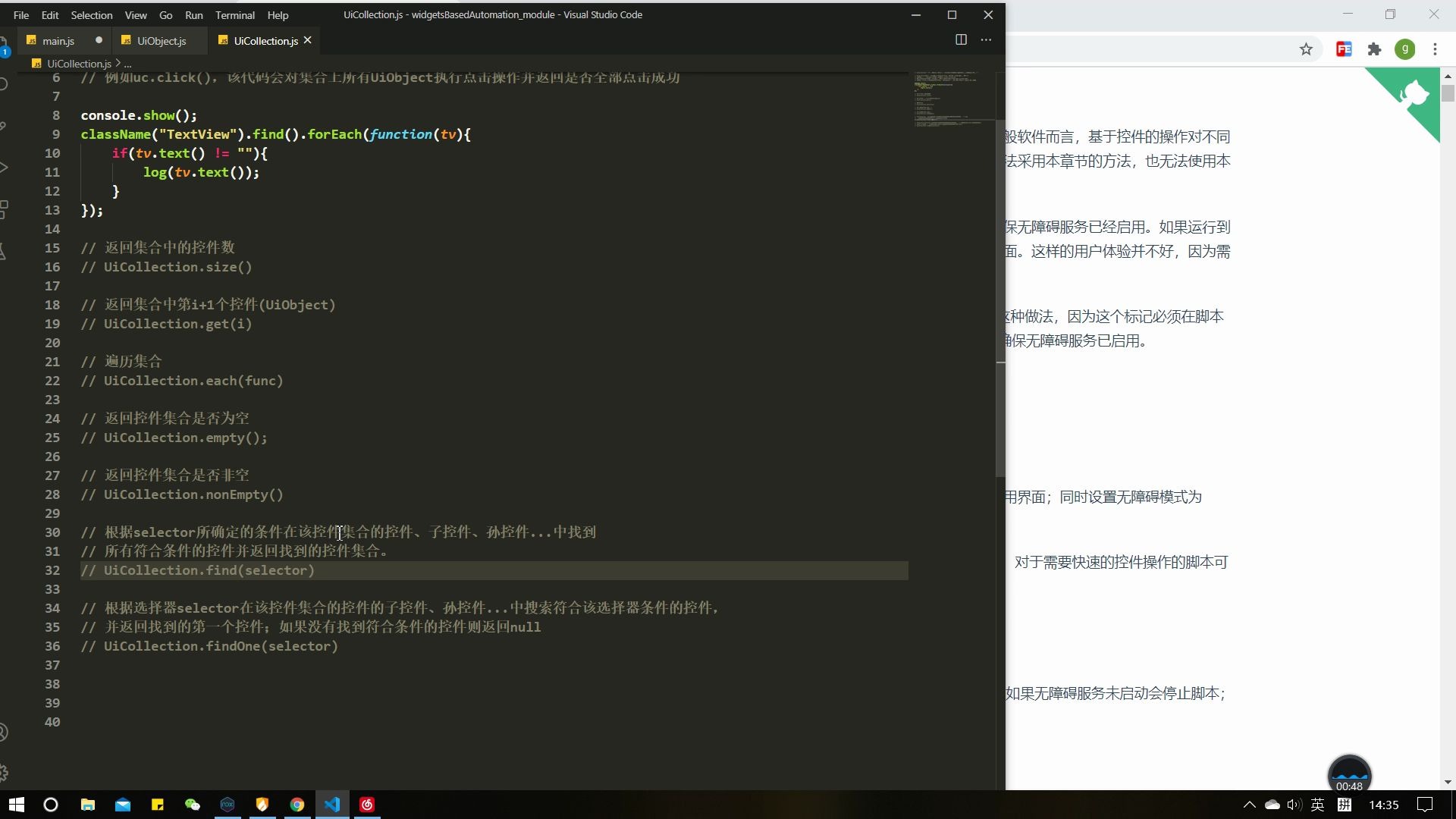The height and width of the screenshot is (819, 1456).
Task: Open the Extensions view in the Activity Bar
Action: (4, 210)
